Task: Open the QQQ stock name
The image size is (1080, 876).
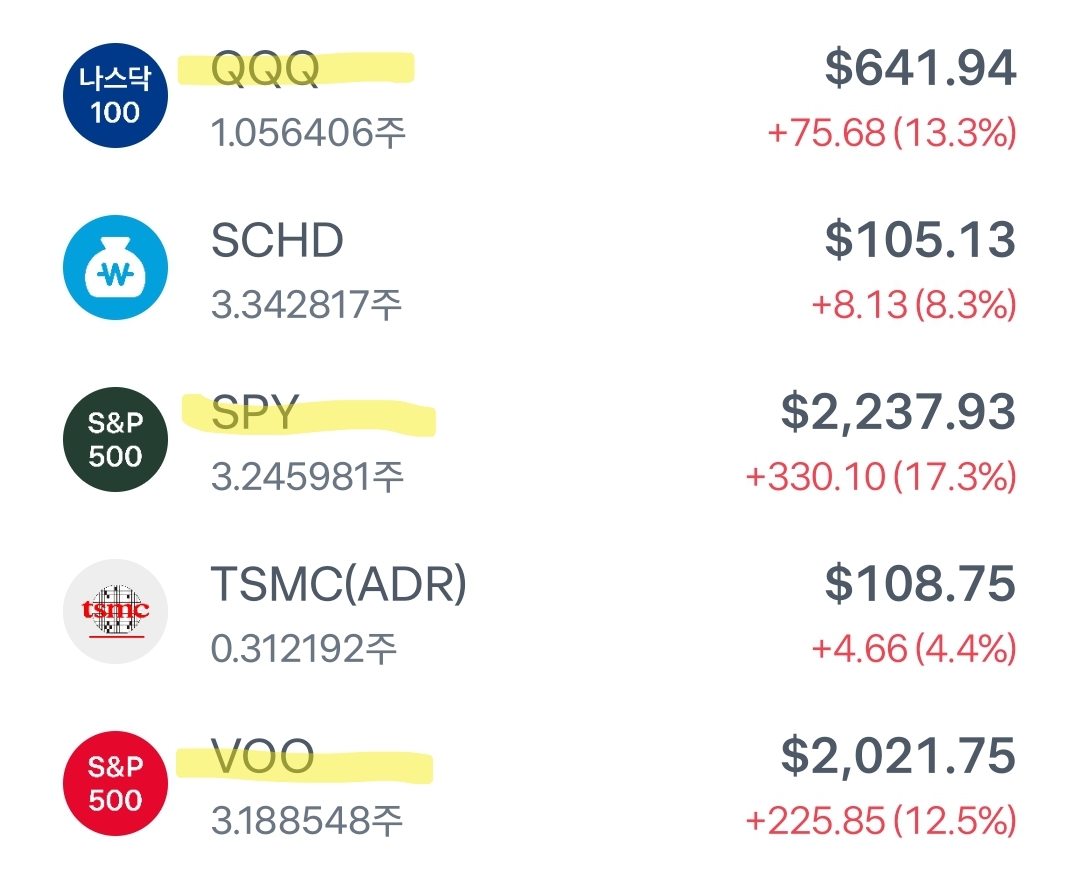Action: tap(266, 69)
